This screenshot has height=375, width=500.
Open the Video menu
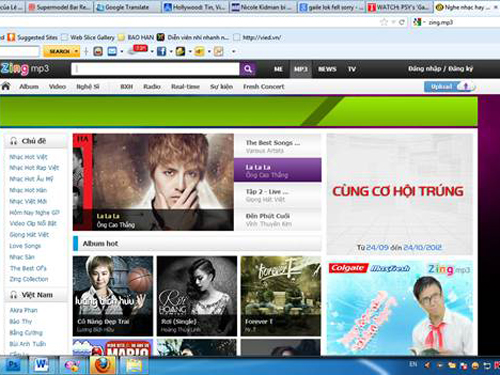57,87
